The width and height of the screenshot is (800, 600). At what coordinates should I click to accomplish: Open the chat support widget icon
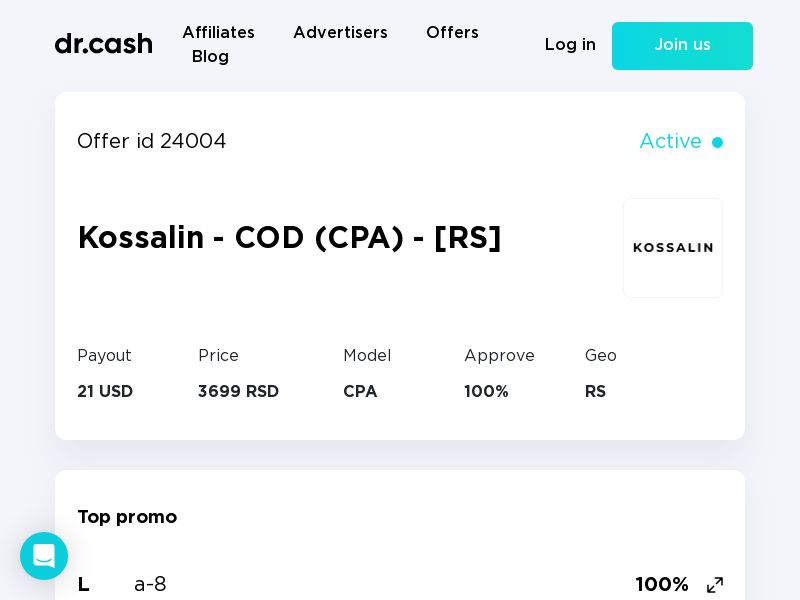[44, 556]
